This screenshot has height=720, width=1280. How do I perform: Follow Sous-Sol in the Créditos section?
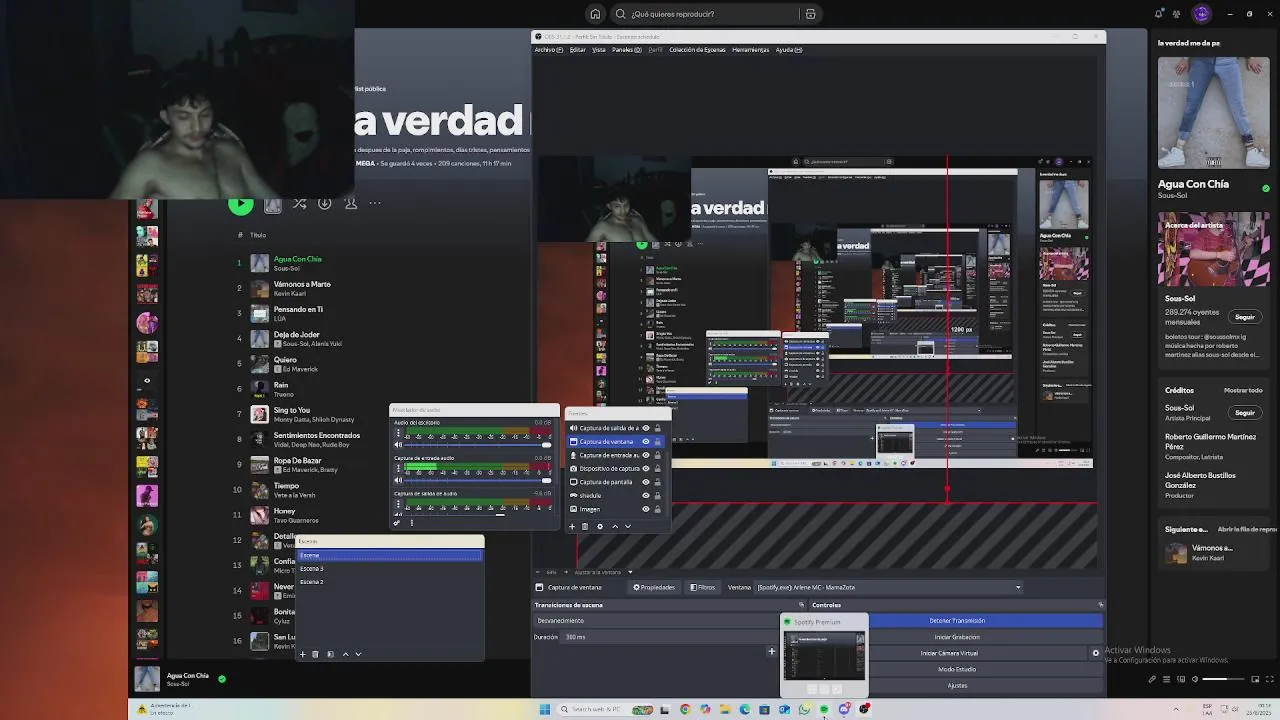1245,412
